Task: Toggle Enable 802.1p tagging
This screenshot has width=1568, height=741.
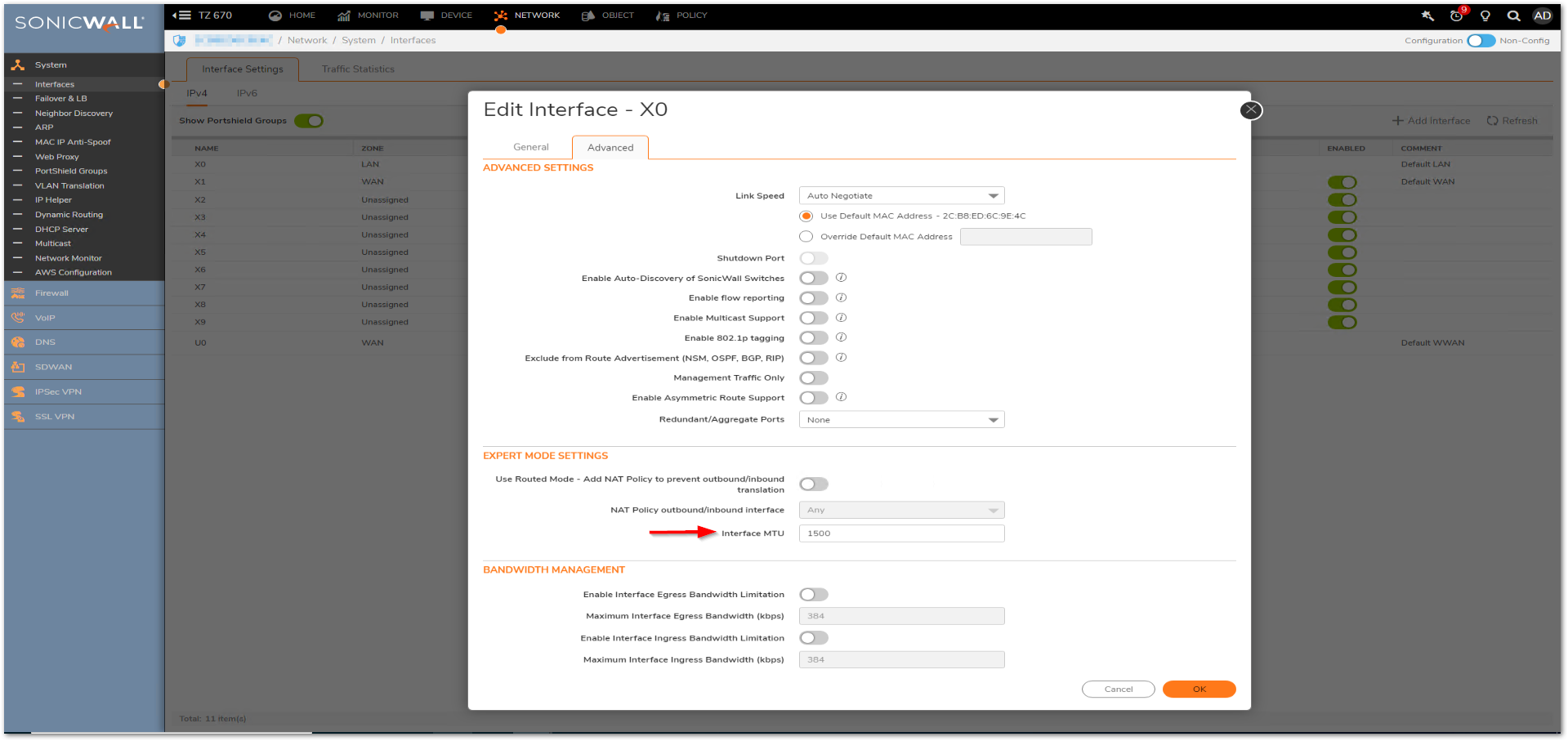Action: 814,337
